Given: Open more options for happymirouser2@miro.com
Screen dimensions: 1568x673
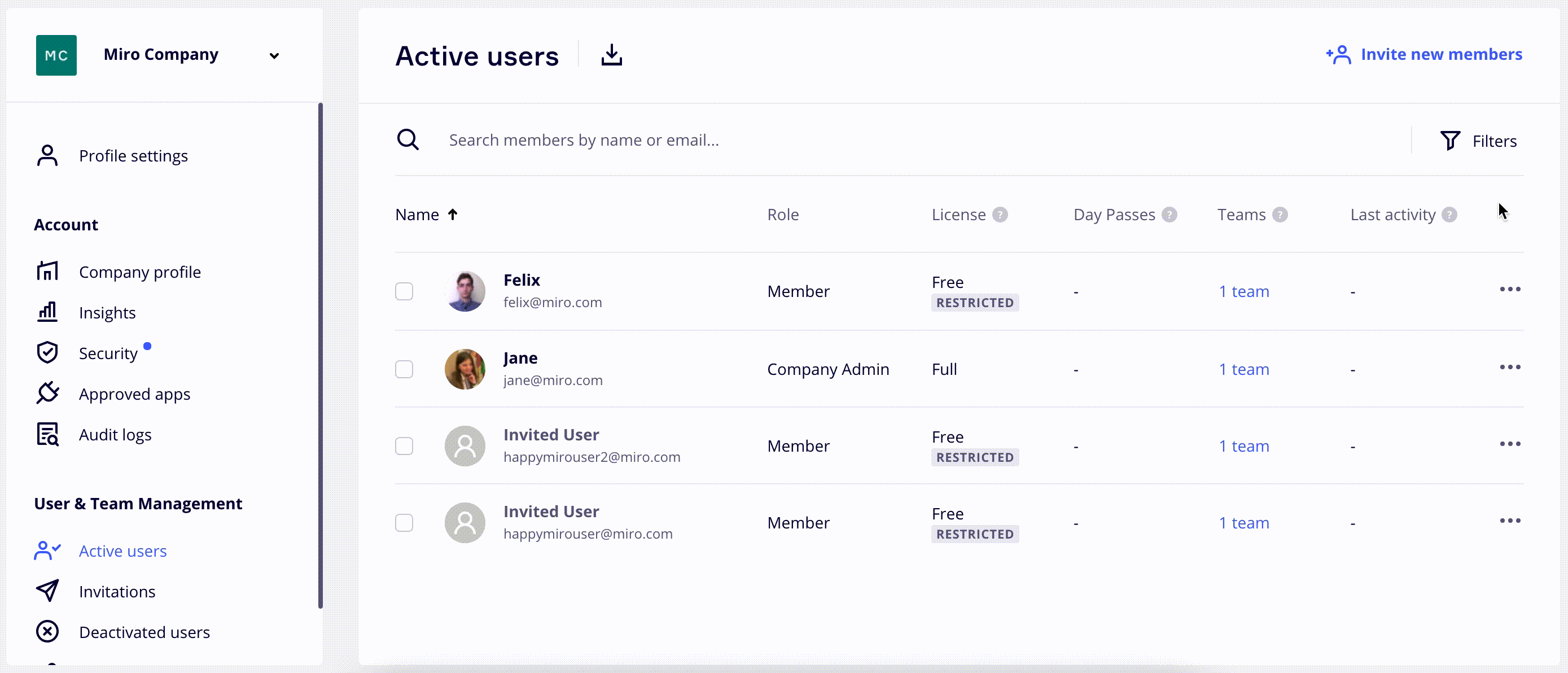Looking at the screenshot, I should [x=1509, y=444].
